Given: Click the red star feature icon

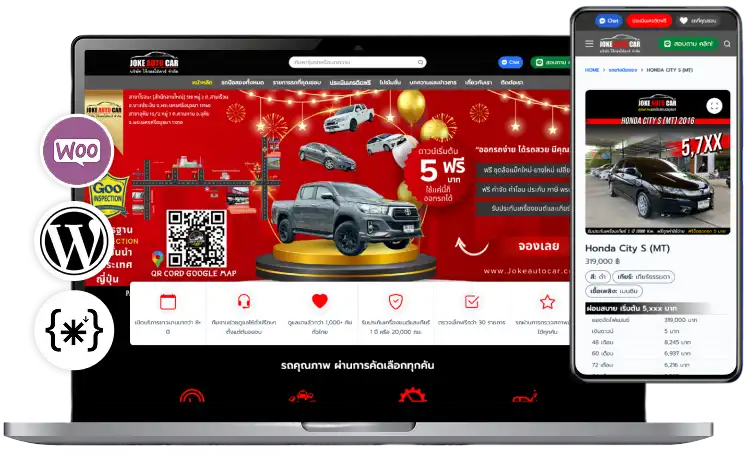Looking at the screenshot, I should 547,301.
